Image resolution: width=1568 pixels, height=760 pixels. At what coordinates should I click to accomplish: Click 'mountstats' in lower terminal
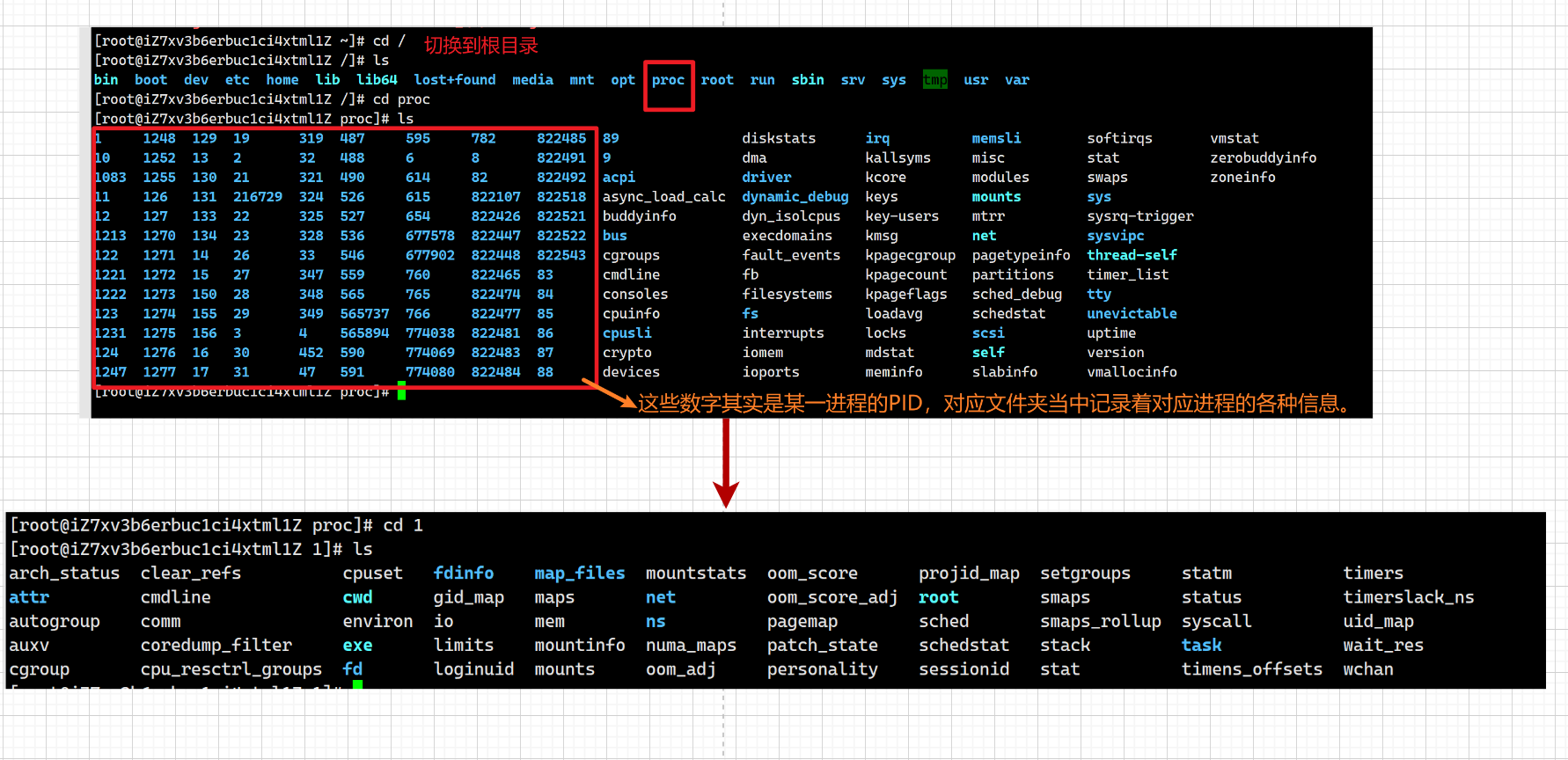coord(696,574)
